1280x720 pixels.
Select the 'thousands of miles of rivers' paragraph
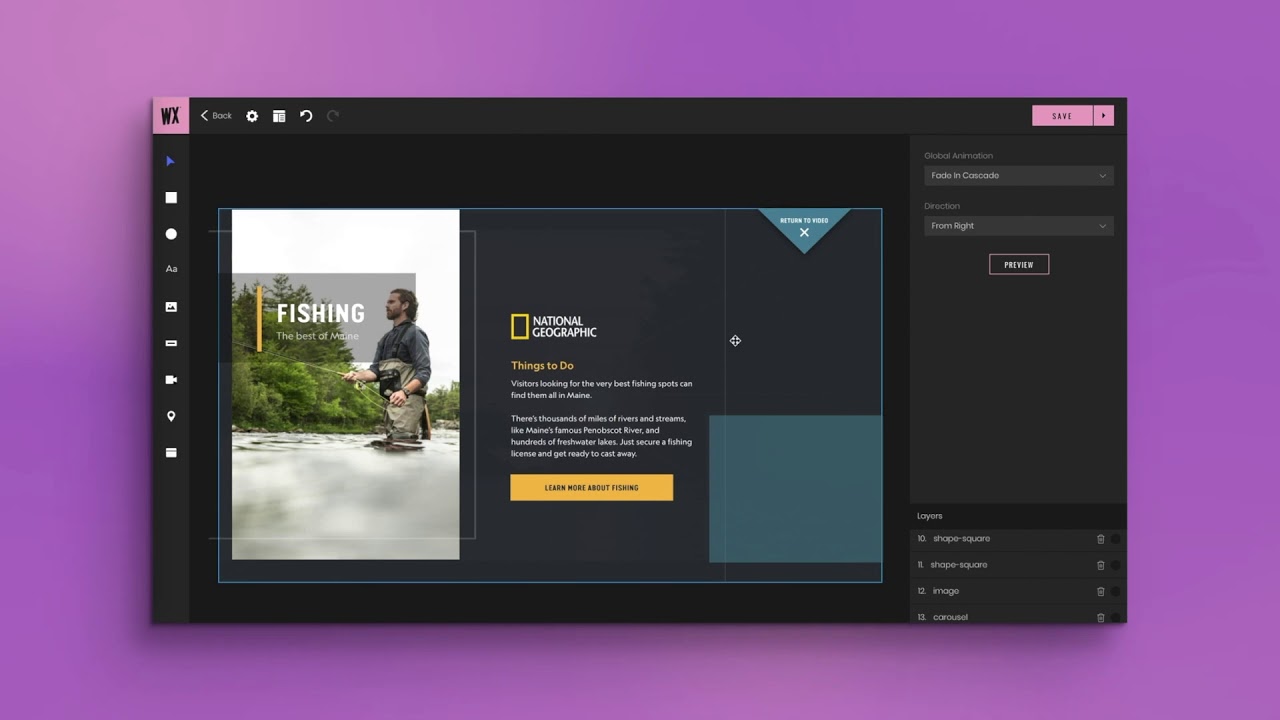[601, 436]
